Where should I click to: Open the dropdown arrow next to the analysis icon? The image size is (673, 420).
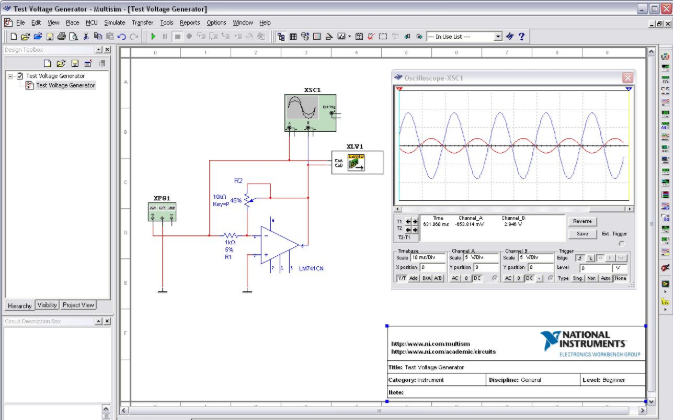tap(349, 37)
